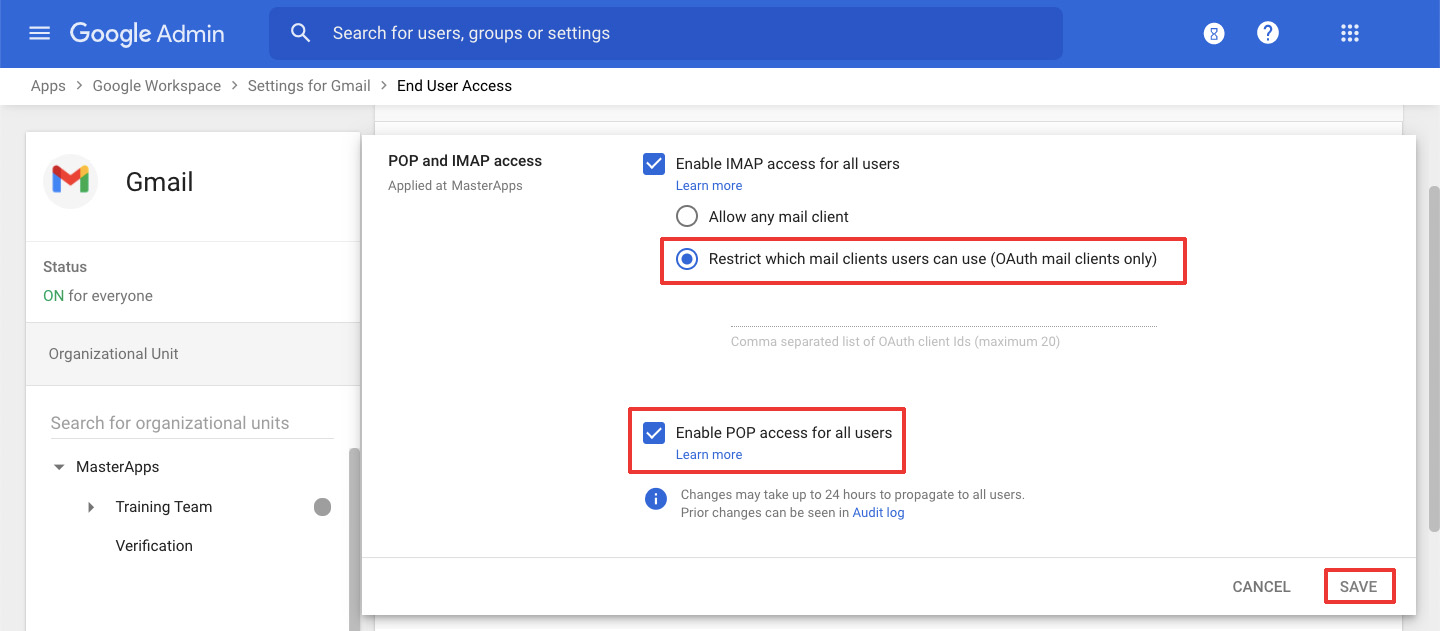Click the SAVE button
This screenshot has width=1440, height=631.
[x=1359, y=586]
